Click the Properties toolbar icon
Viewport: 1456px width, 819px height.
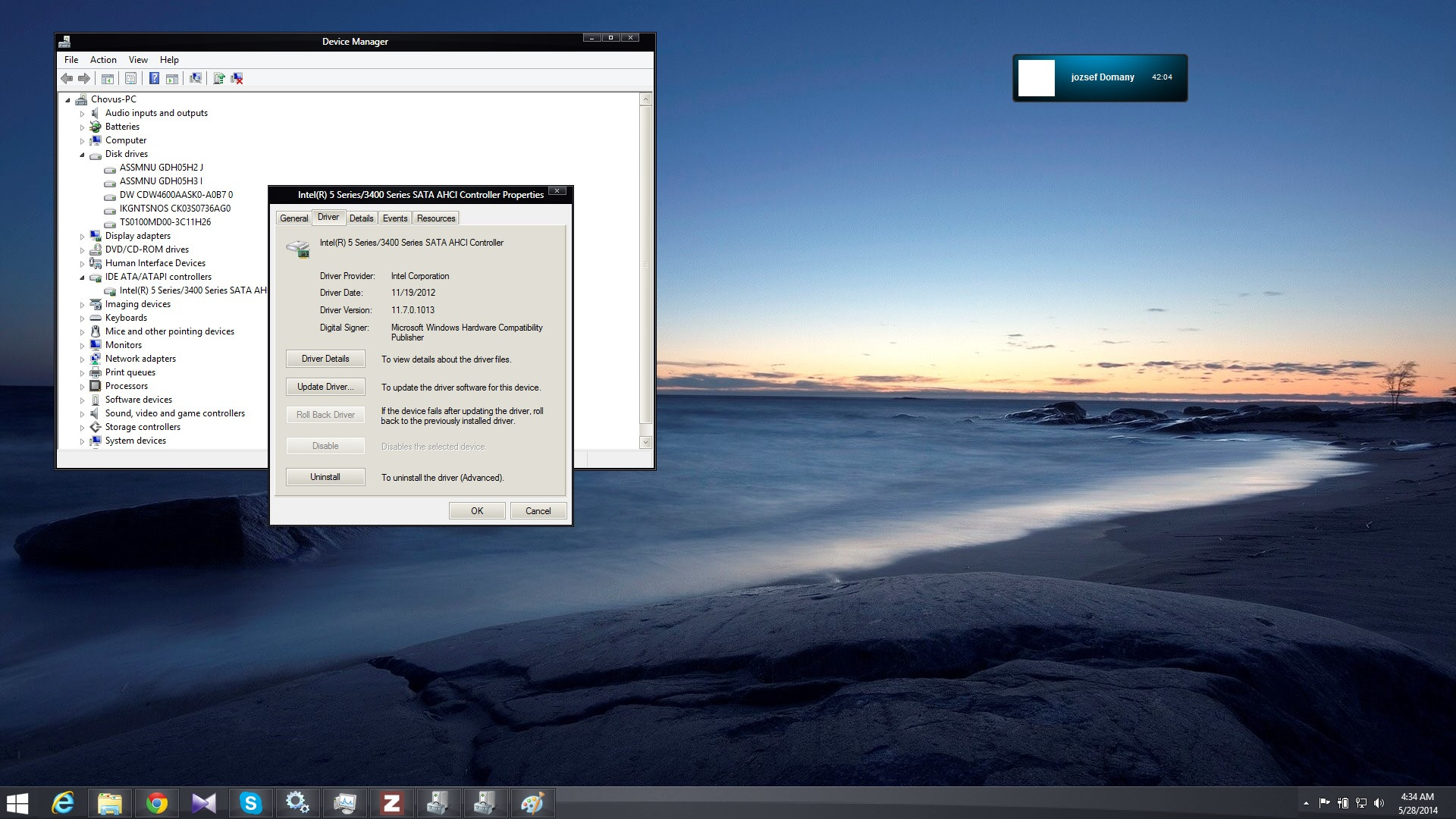point(130,78)
